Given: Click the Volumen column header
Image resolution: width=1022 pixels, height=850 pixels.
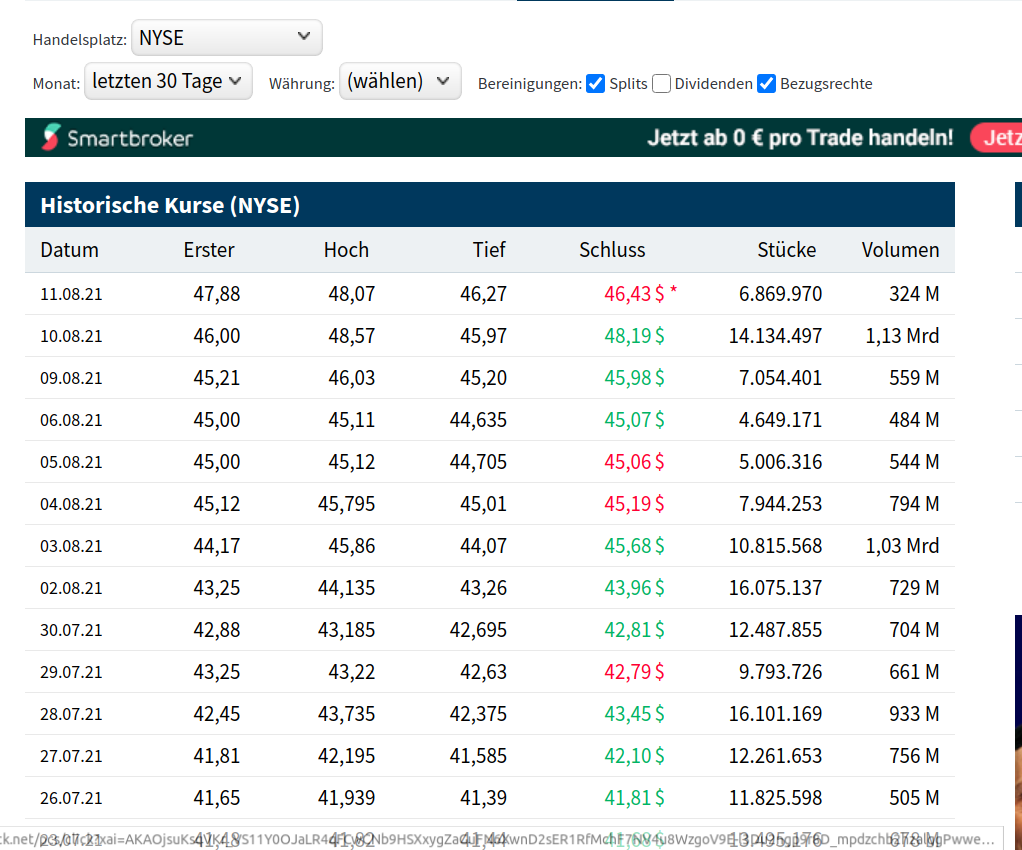Looking at the screenshot, I should (x=900, y=250).
